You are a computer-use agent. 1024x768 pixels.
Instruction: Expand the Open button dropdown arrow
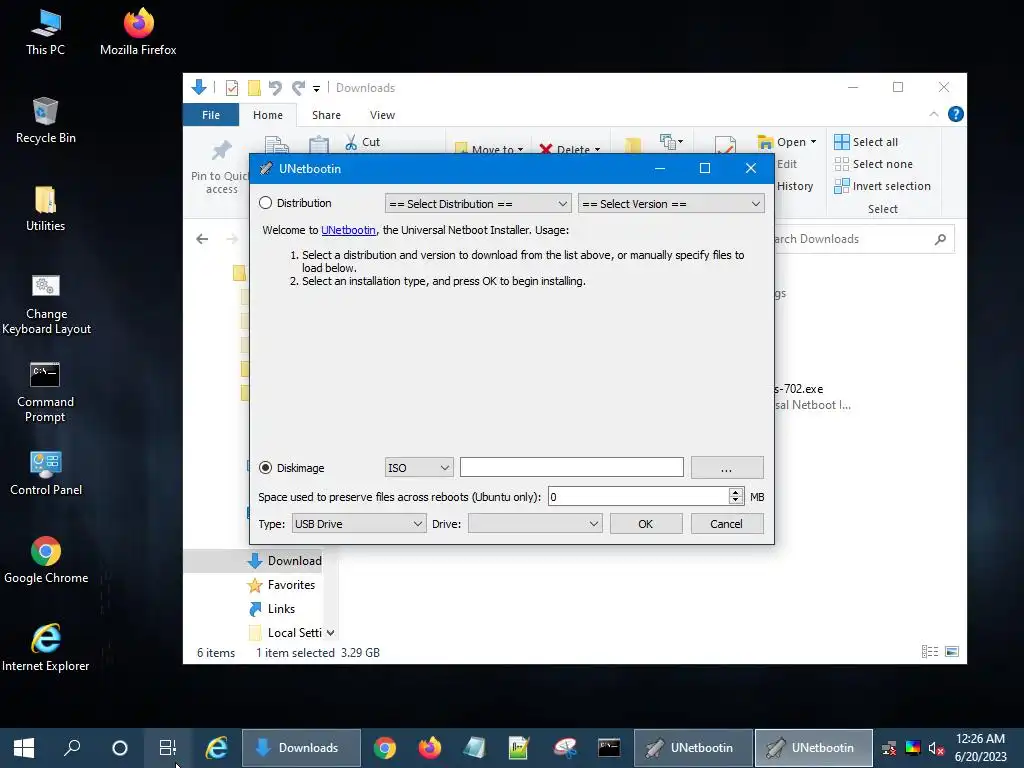pos(813,142)
